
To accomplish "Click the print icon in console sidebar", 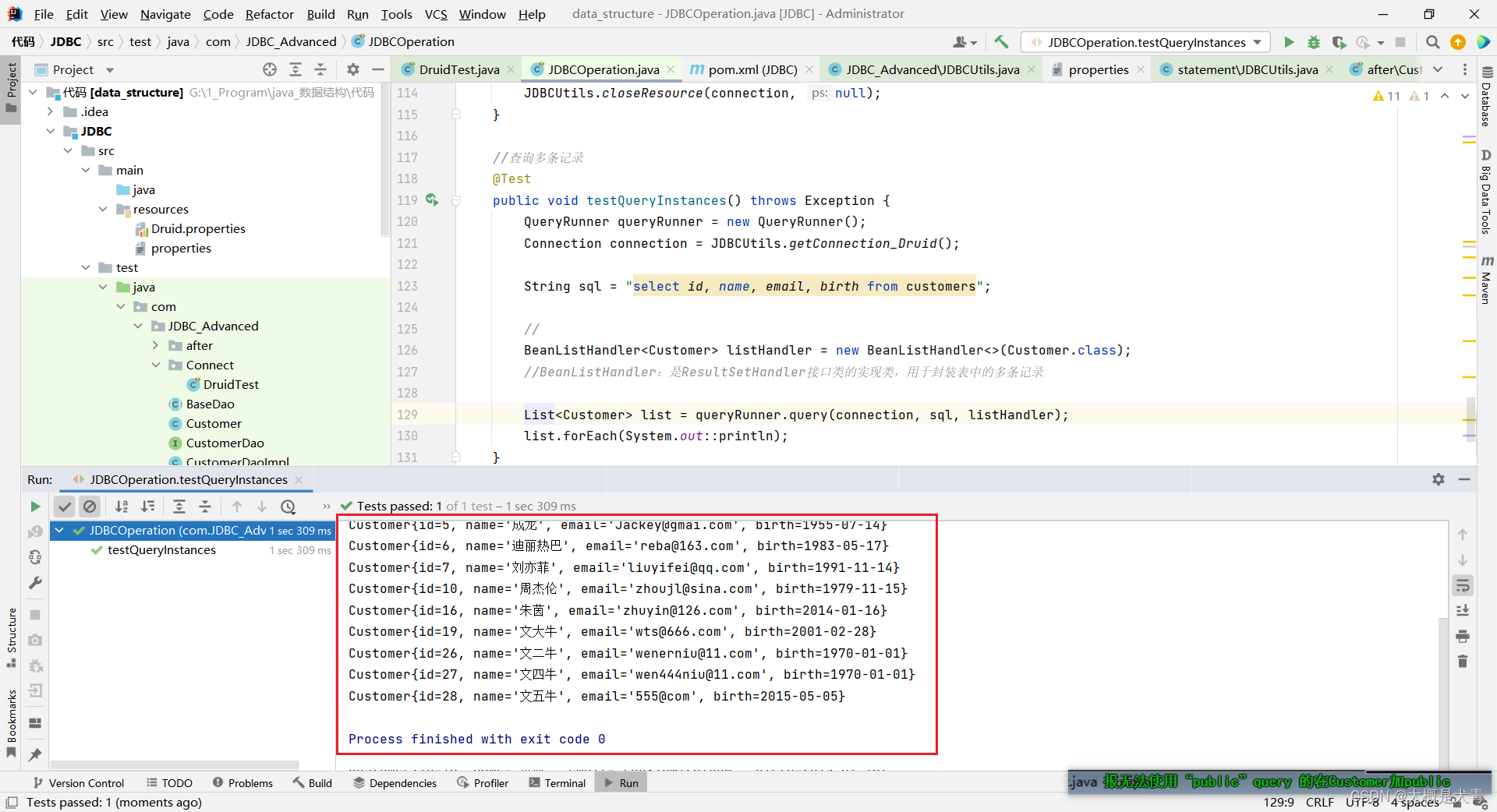I will pos(1463,637).
